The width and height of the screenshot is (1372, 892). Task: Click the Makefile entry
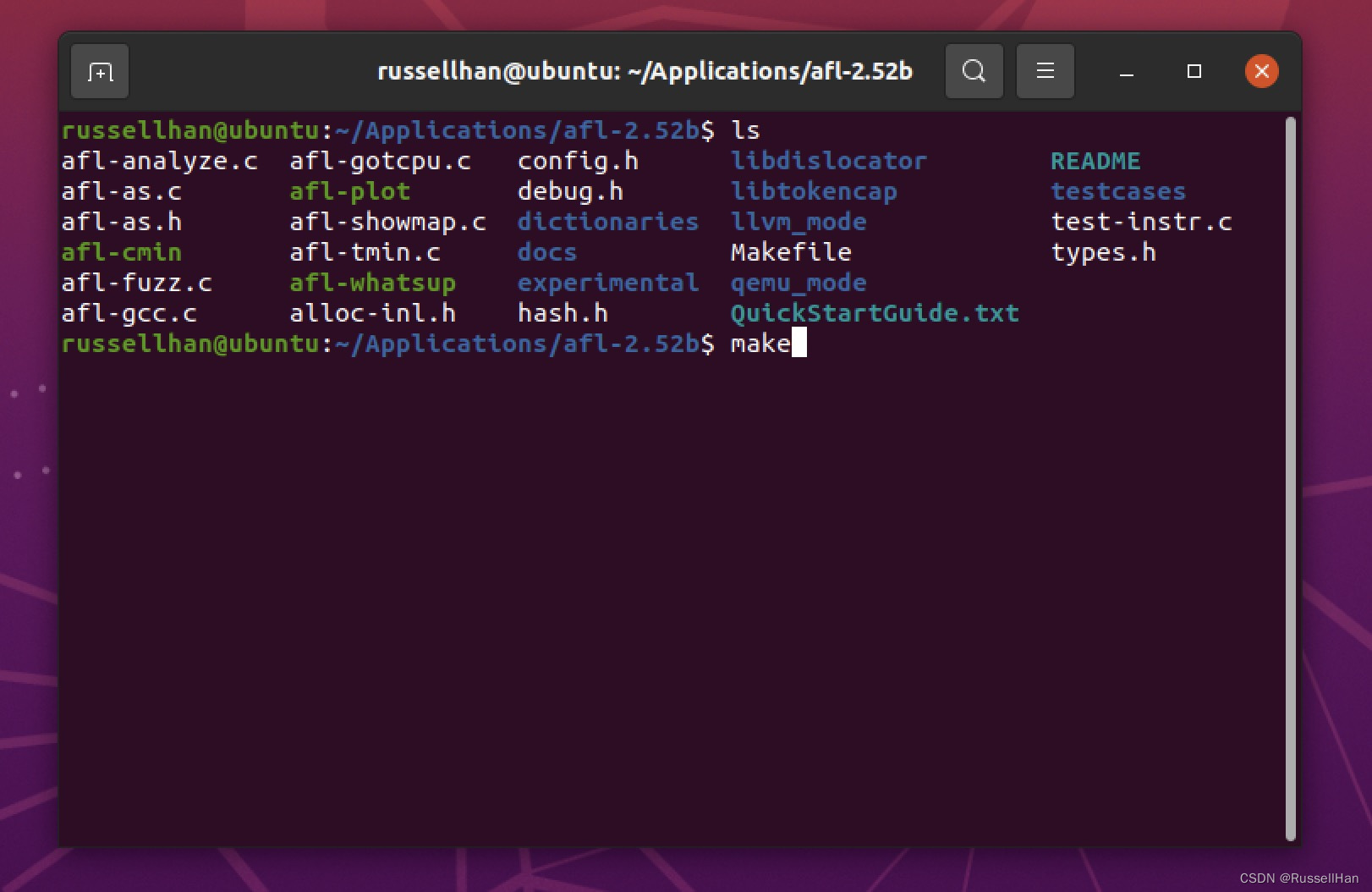click(x=791, y=253)
